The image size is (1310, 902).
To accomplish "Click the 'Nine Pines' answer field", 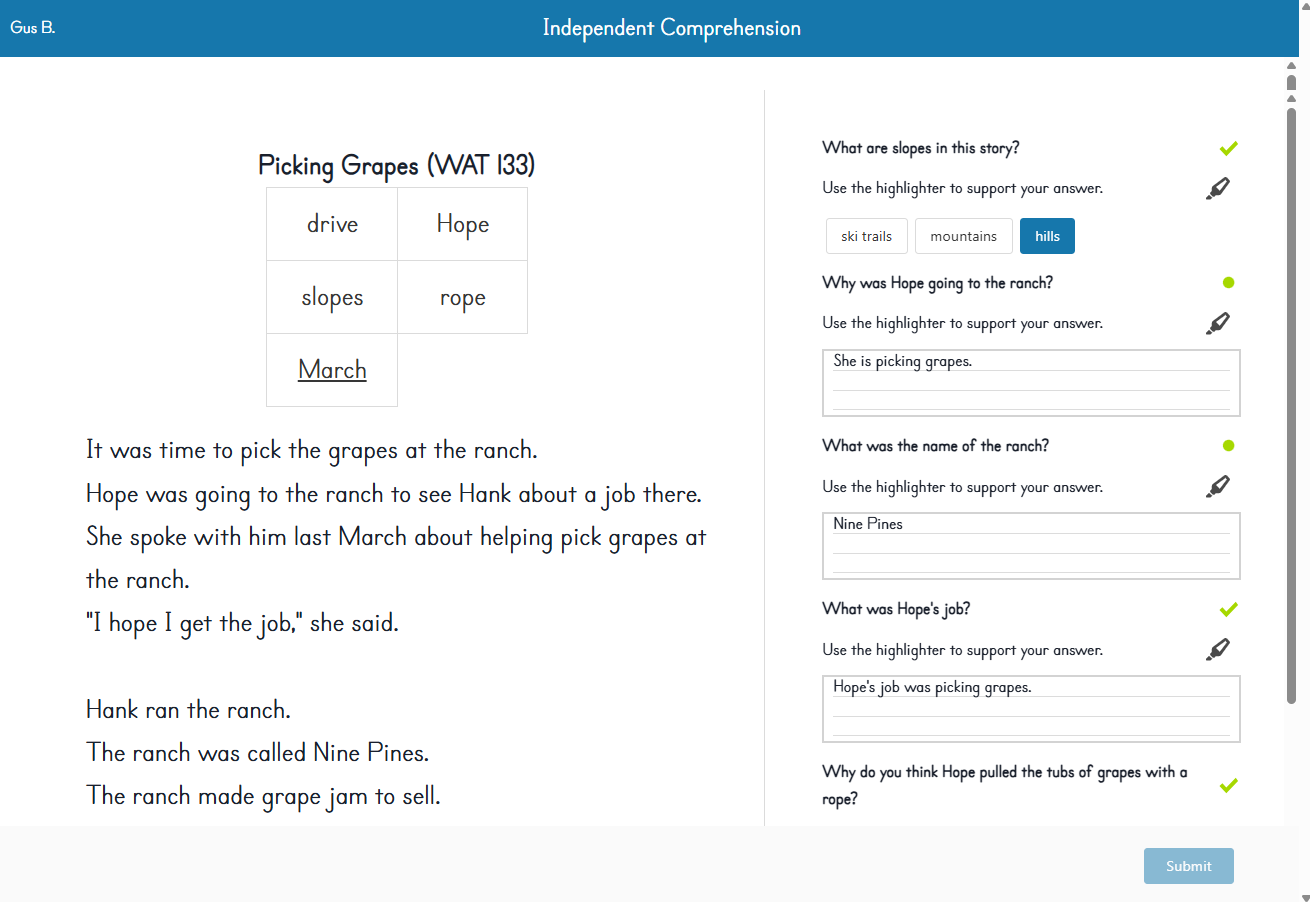I will pos(1031,546).
